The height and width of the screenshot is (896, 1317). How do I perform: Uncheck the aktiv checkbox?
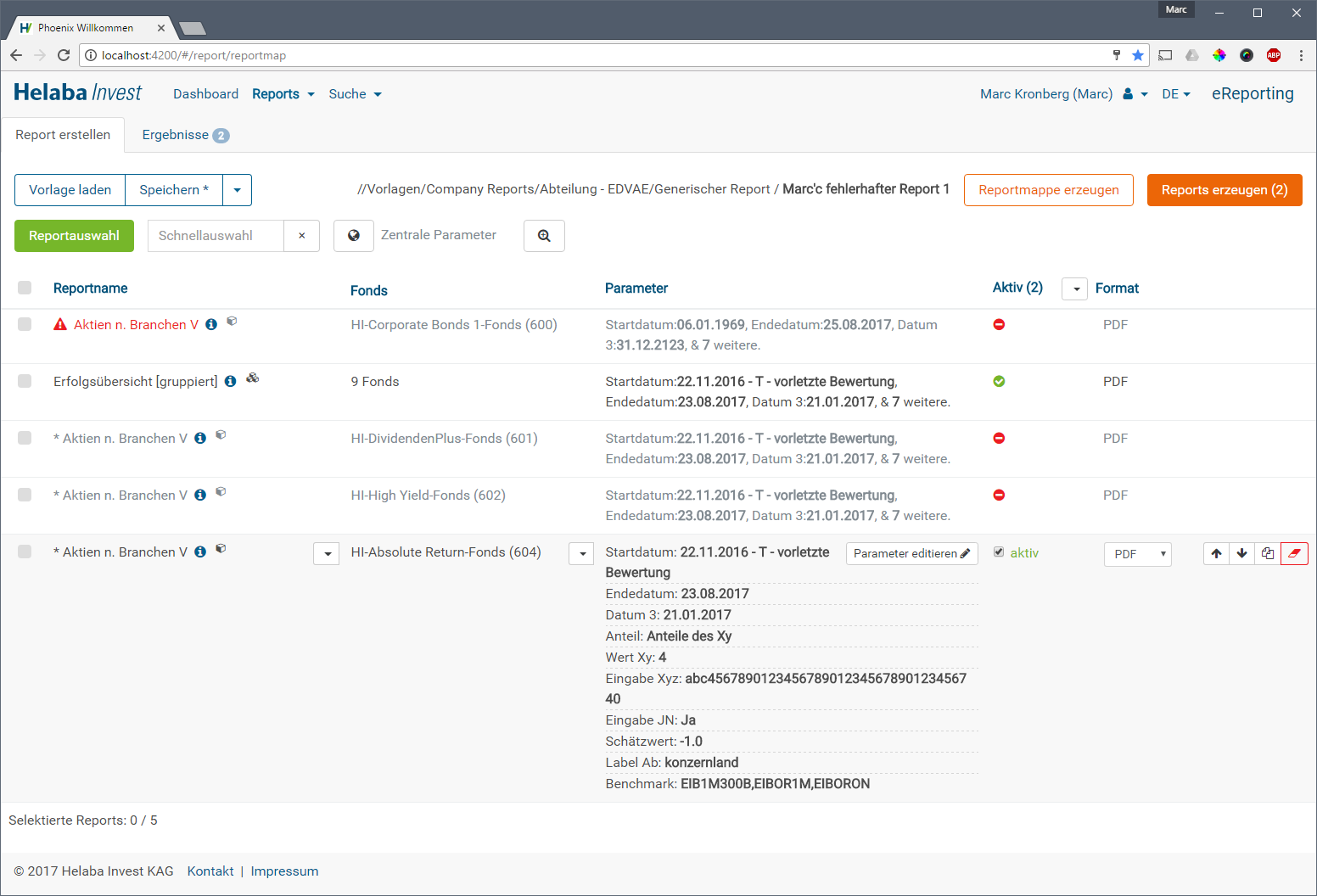click(x=999, y=552)
